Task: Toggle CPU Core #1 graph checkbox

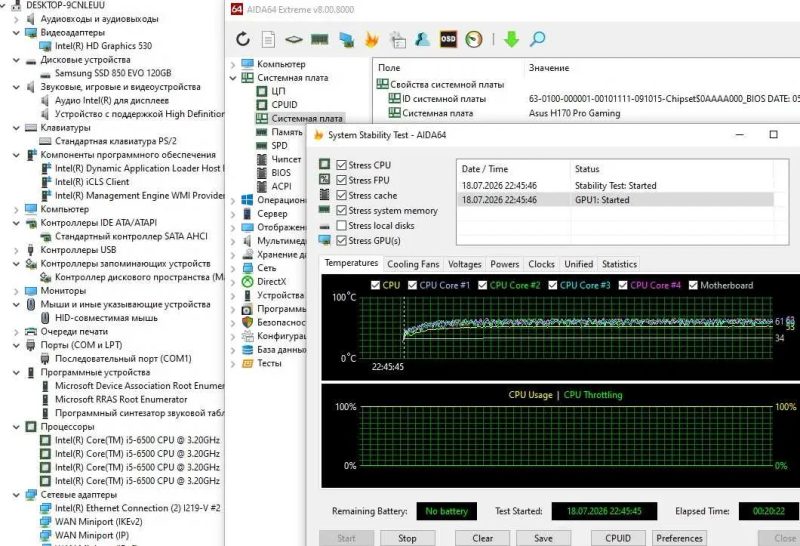Action: point(412,285)
